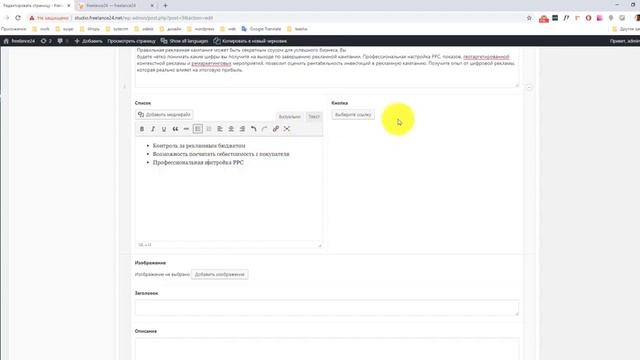Switch editor to Визуально tab
The height and width of the screenshot is (360, 640).
point(289,117)
